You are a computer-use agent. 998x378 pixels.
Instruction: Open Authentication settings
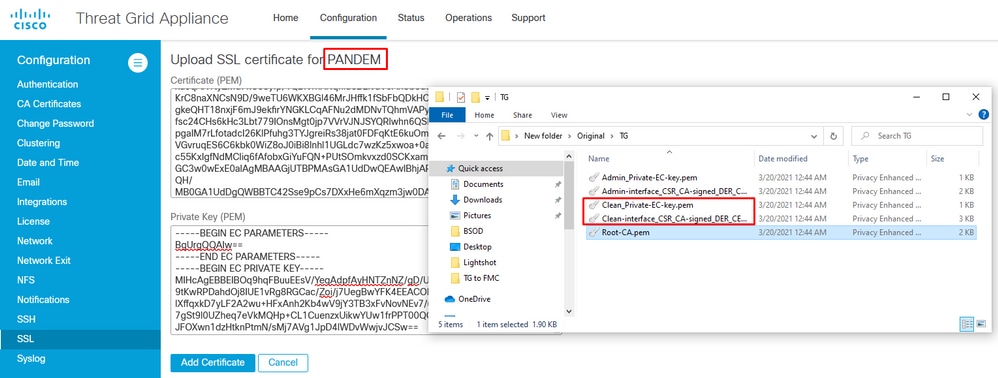coord(48,84)
